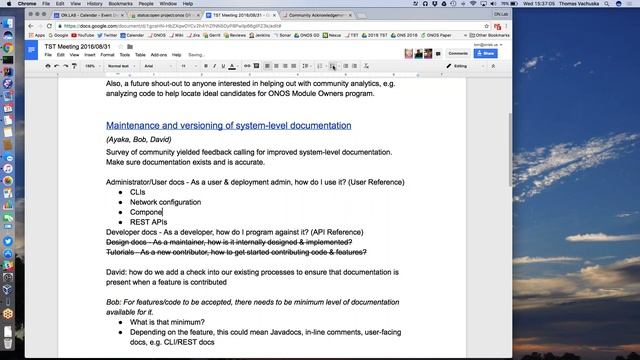Open the line spacing dropdown
This screenshot has width=640, height=360.
[306, 66]
